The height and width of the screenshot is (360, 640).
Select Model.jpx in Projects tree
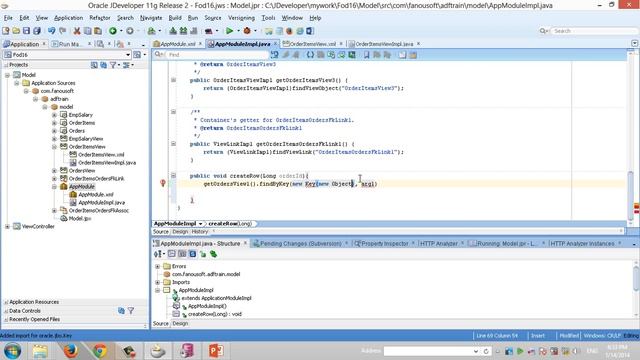80,218
